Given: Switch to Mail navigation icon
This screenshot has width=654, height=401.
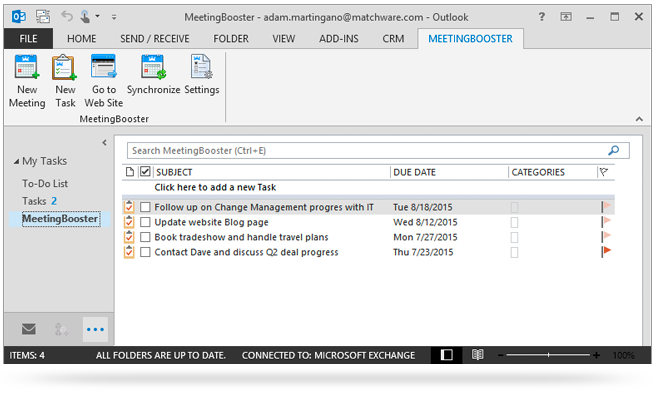Looking at the screenshot, I should [x=29, y=329].
